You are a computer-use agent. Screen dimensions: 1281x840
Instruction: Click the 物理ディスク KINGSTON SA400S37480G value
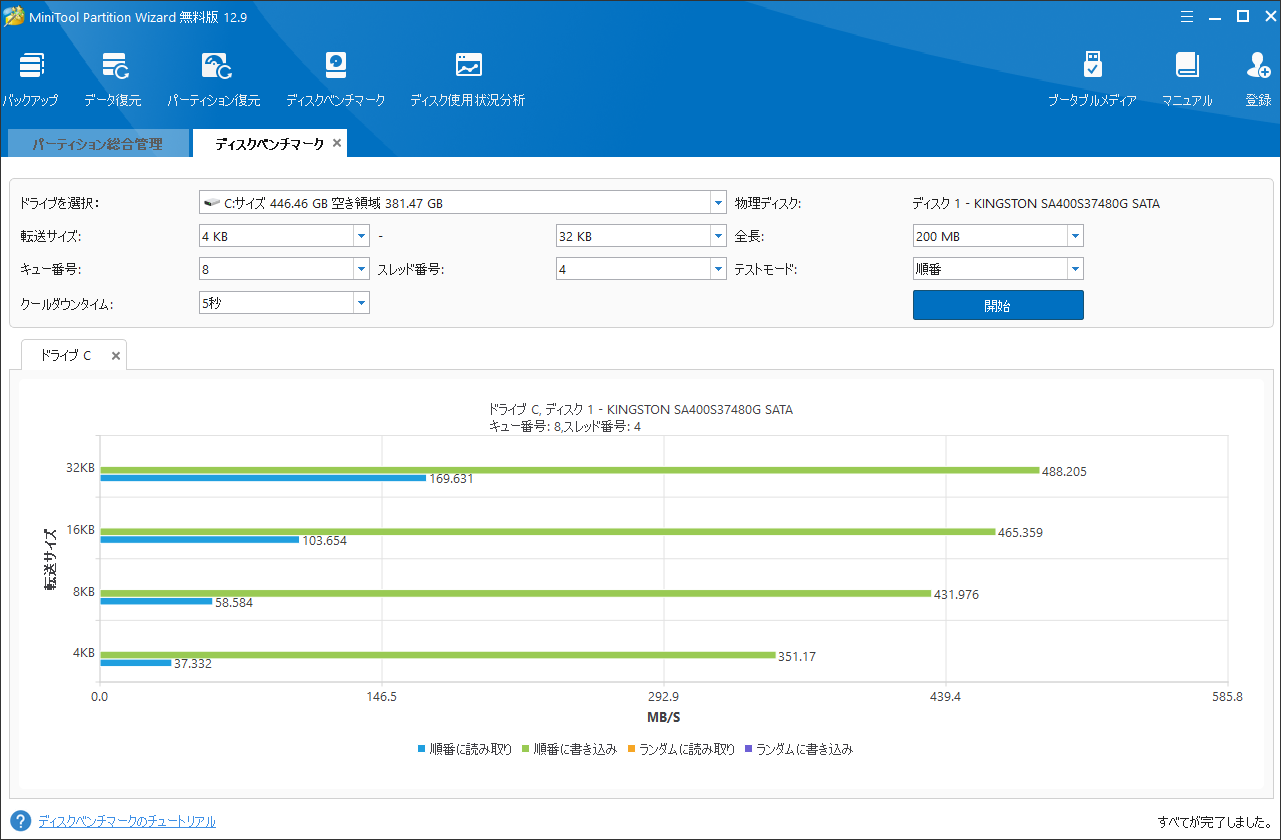(x=1036, y=203)
